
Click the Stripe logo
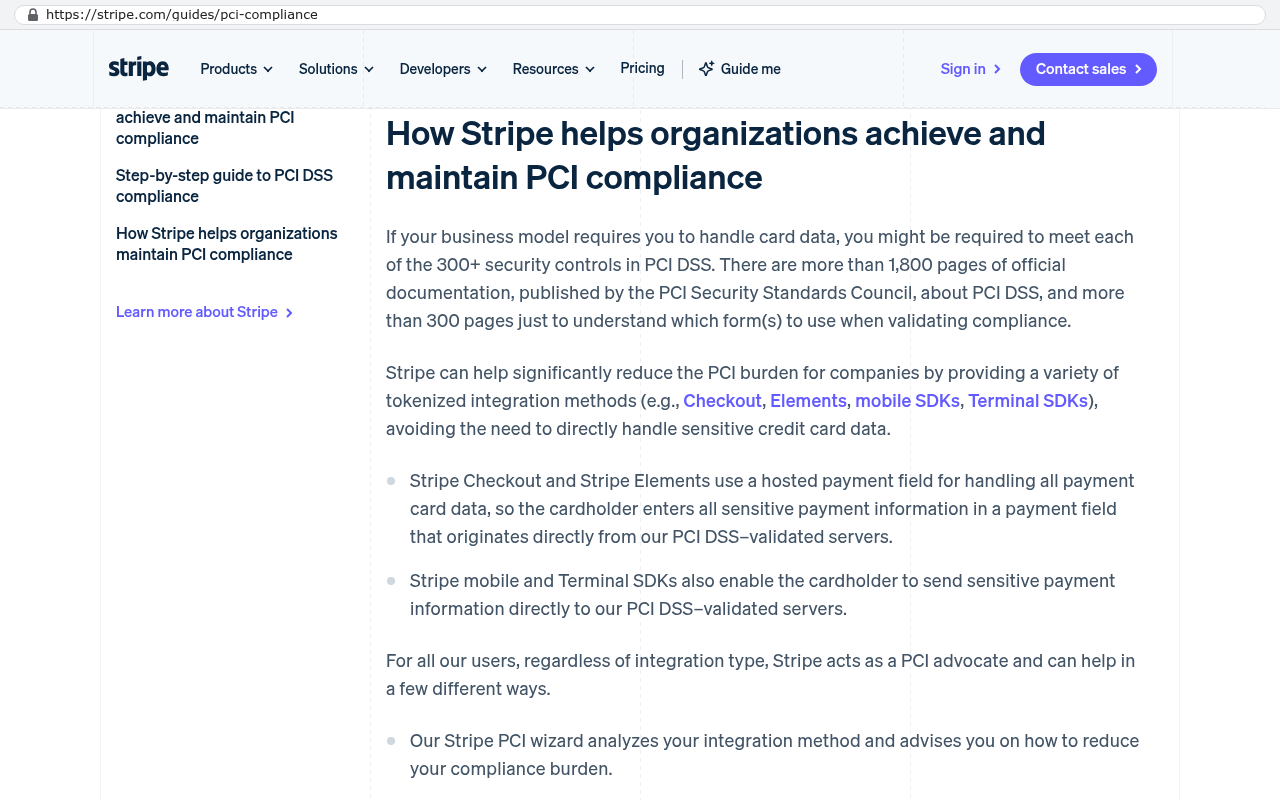138,68
